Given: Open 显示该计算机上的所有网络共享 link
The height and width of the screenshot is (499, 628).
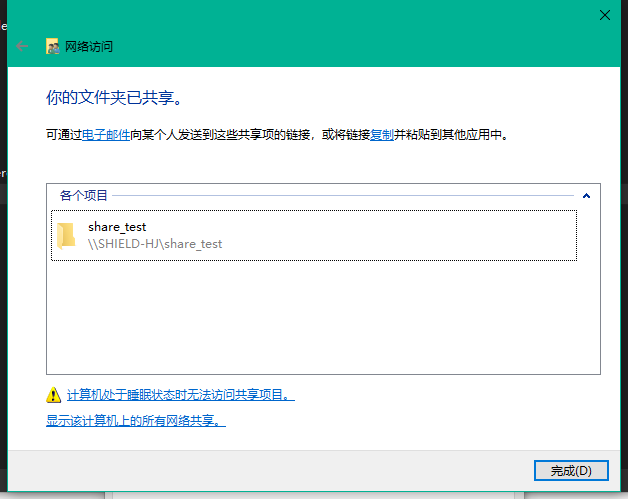Looking at the screenshot, I should 136,421.
